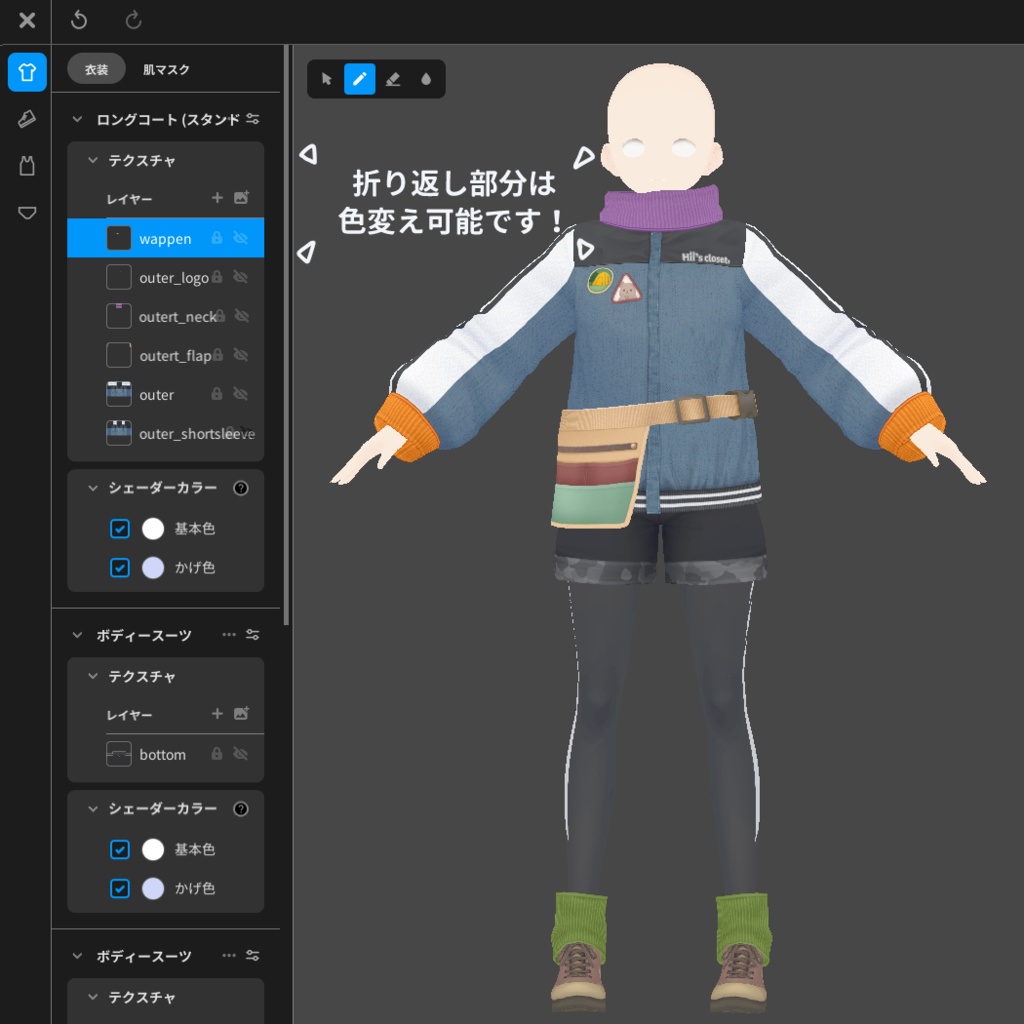The width and height of the screenshot is (1024, 1024).
Task: Collapse the ロングコート (スタンド section
Action: [76, 118]
